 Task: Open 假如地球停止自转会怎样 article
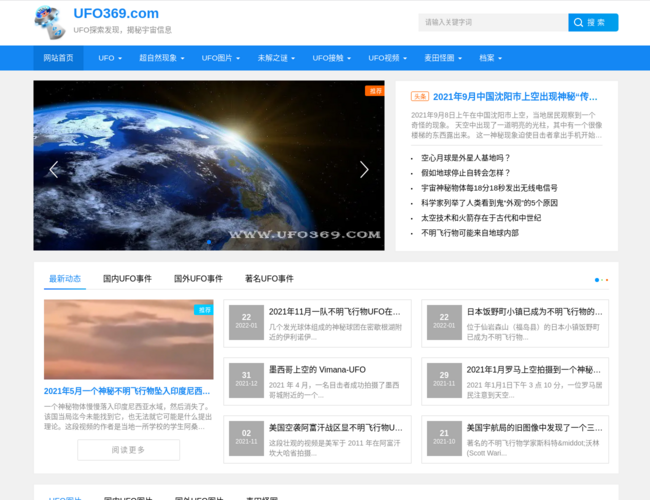click(x=466, y=173)
